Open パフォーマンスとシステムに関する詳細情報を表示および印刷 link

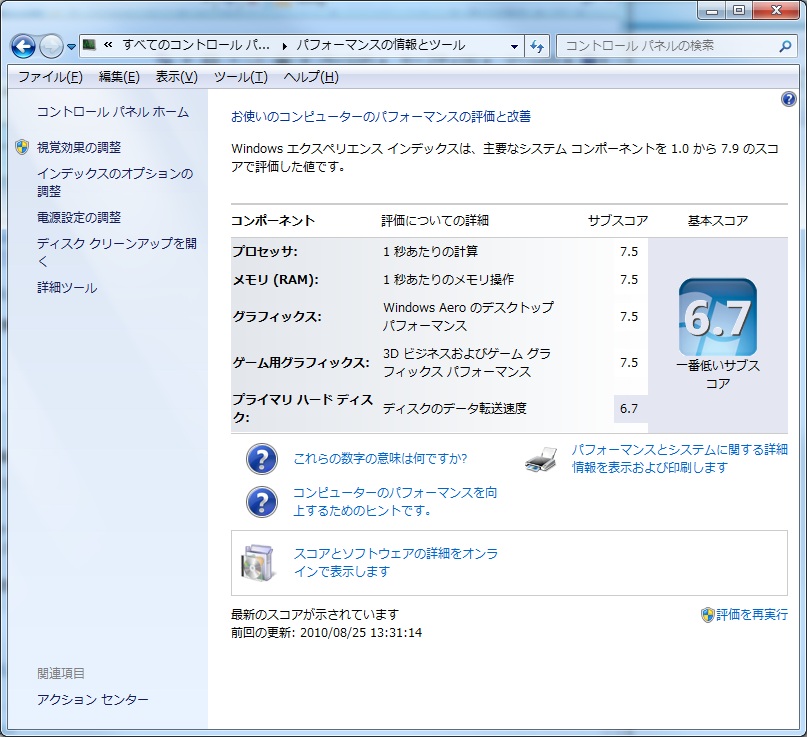[x=679, y=458]
